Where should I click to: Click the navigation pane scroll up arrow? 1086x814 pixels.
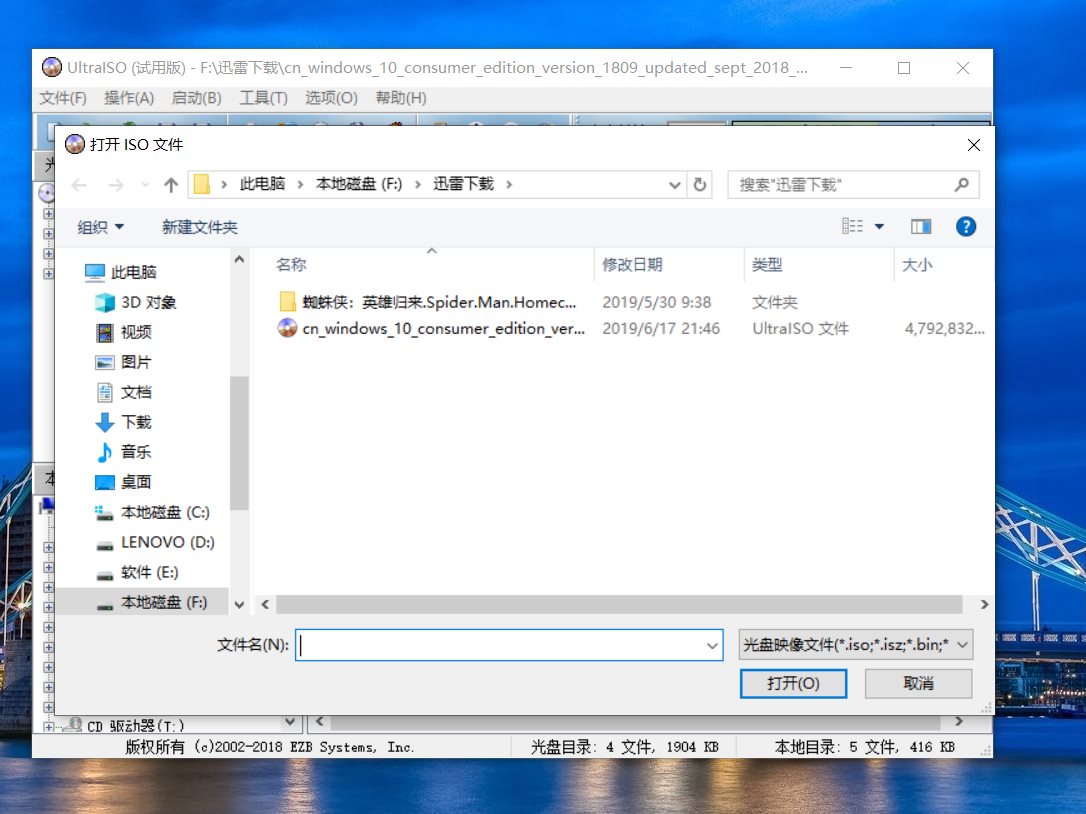pos(239,259)
